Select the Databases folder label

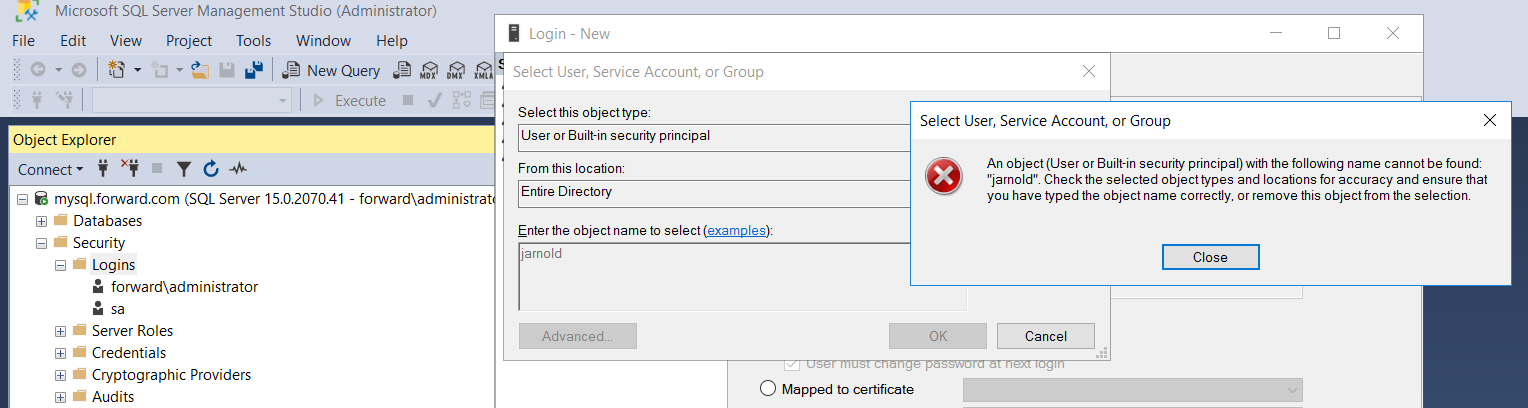108,221
